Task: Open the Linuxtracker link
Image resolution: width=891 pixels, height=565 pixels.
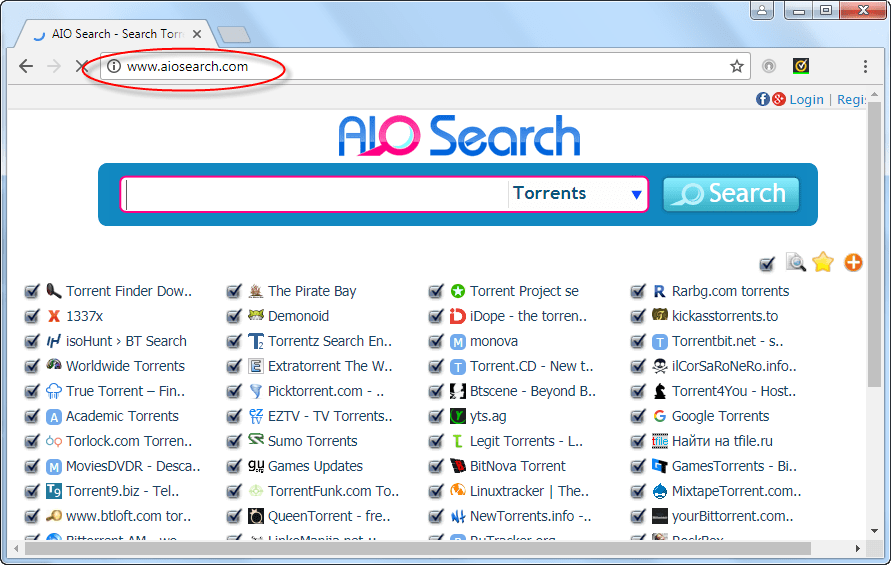Action: 529,491
